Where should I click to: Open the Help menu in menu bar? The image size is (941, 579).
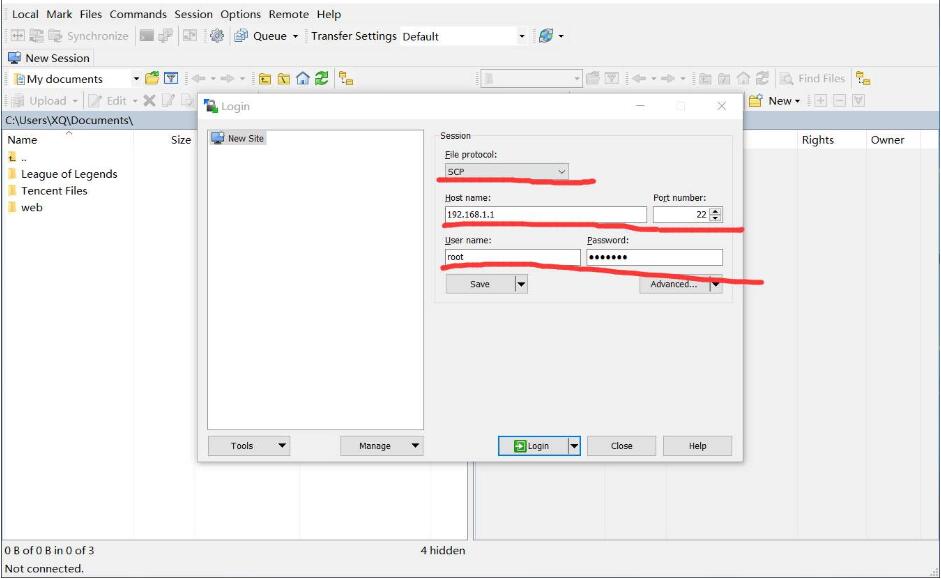tap(329, 14)
